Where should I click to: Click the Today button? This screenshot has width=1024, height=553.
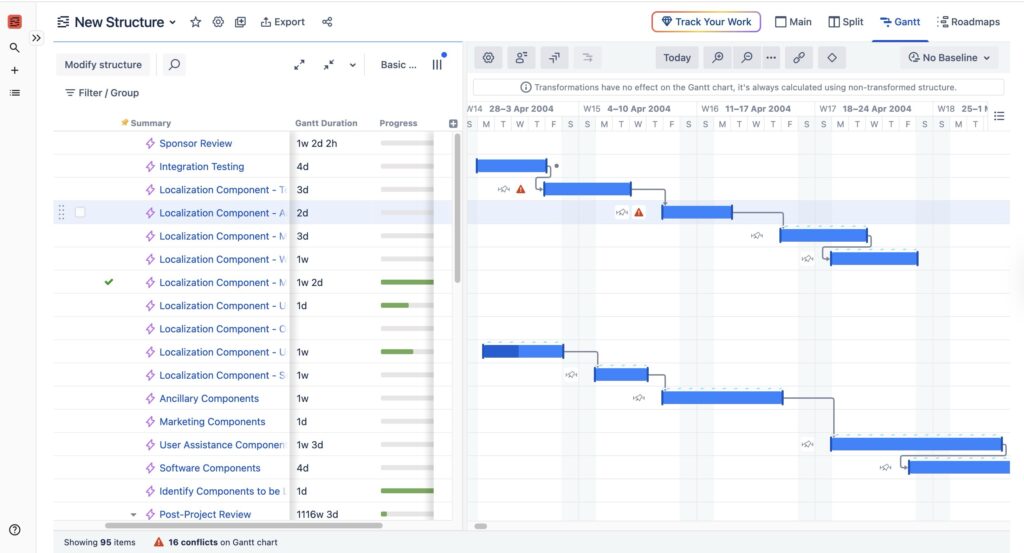677,57
